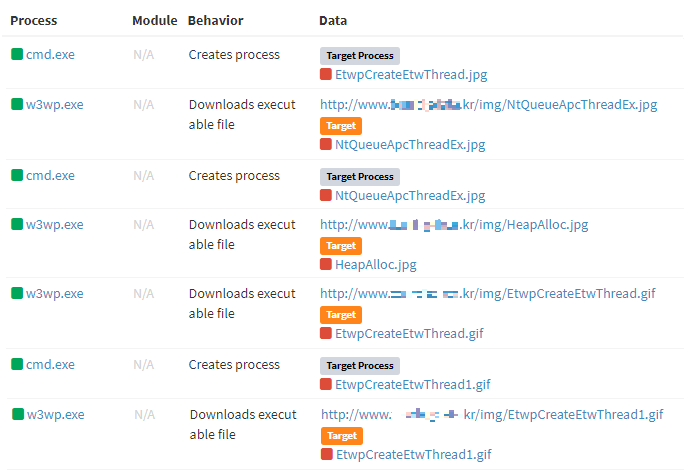Open URL ending in NtQueueApcThreadEx.jpg
Viewport: 692px width, 474px height.
[488, 104]
